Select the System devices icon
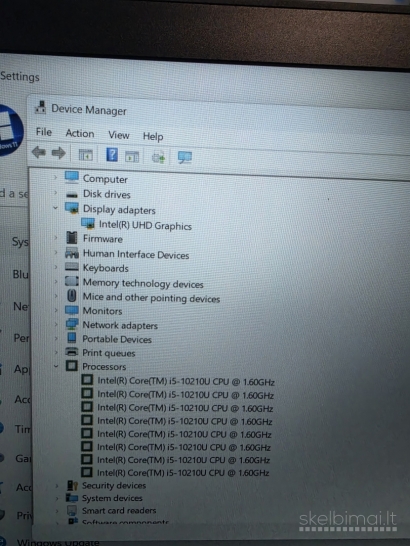Screen dimensions: 410x546 pos(72,498)
